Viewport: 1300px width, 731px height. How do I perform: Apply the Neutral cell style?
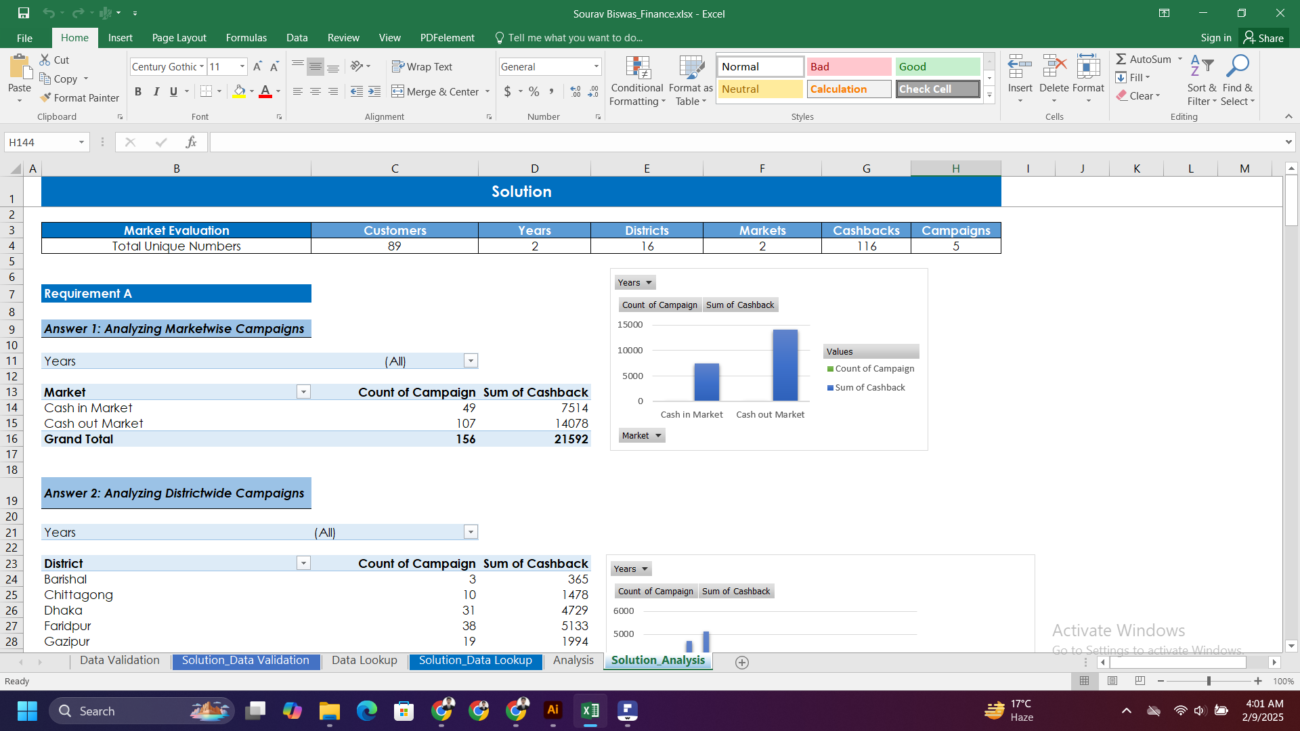pyautogui.click(x=760, y=89)
